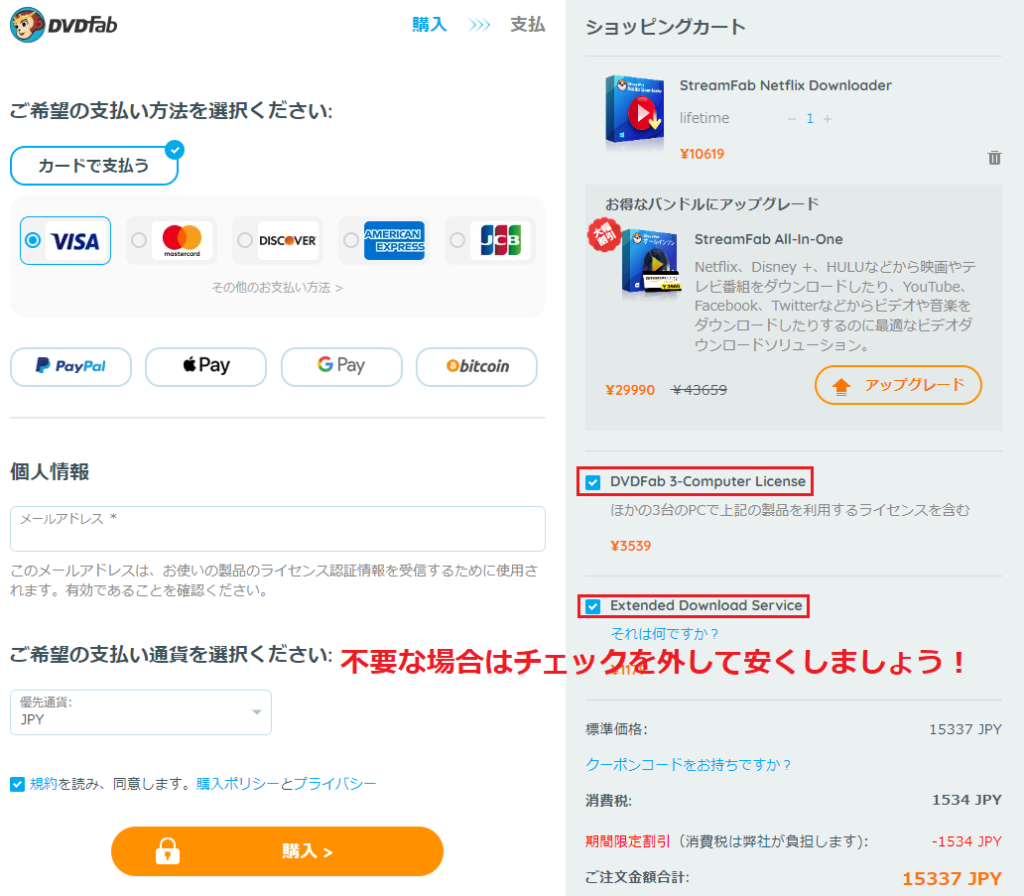Click the ¥29990 bundle price
Screen dimensions: 1024x896
pyautogui.click(x=630, y=390)
